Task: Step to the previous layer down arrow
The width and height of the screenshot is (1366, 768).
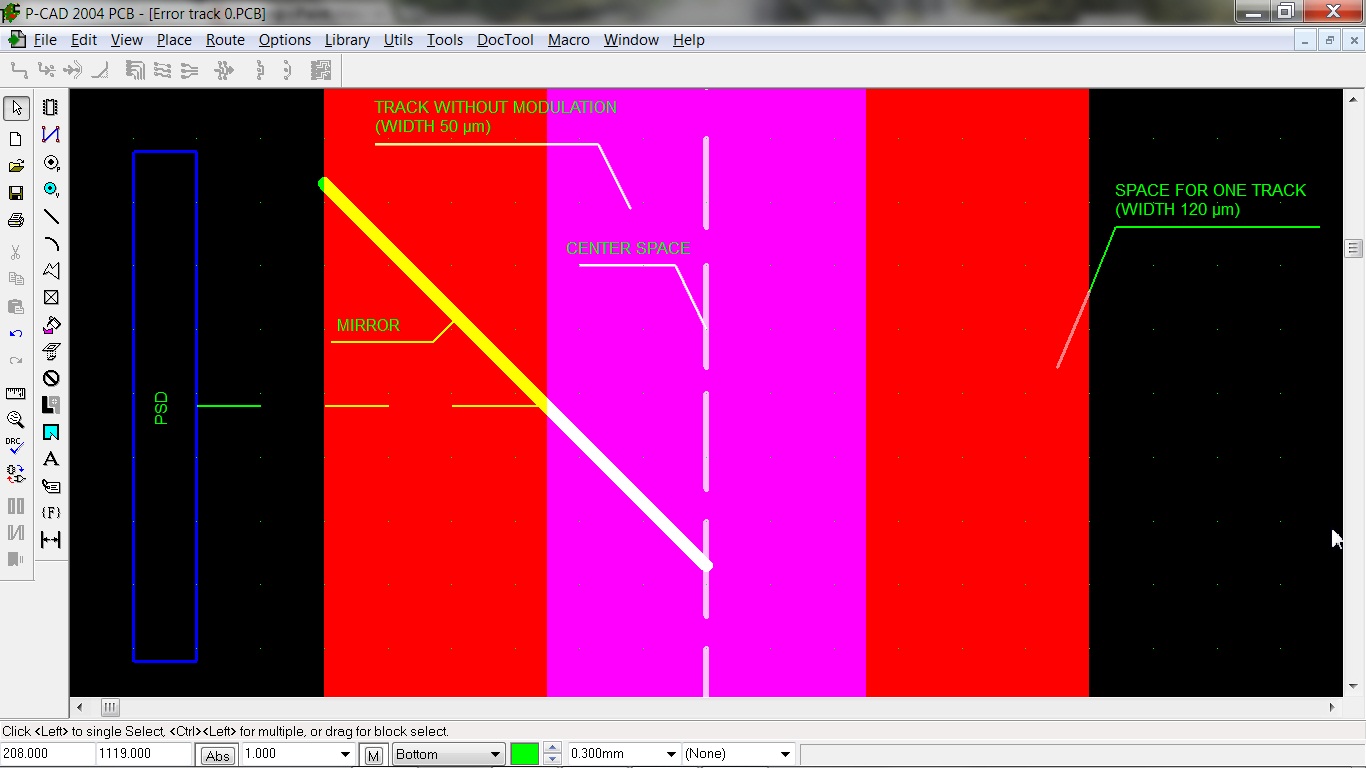Action: (x=552, y=760)
